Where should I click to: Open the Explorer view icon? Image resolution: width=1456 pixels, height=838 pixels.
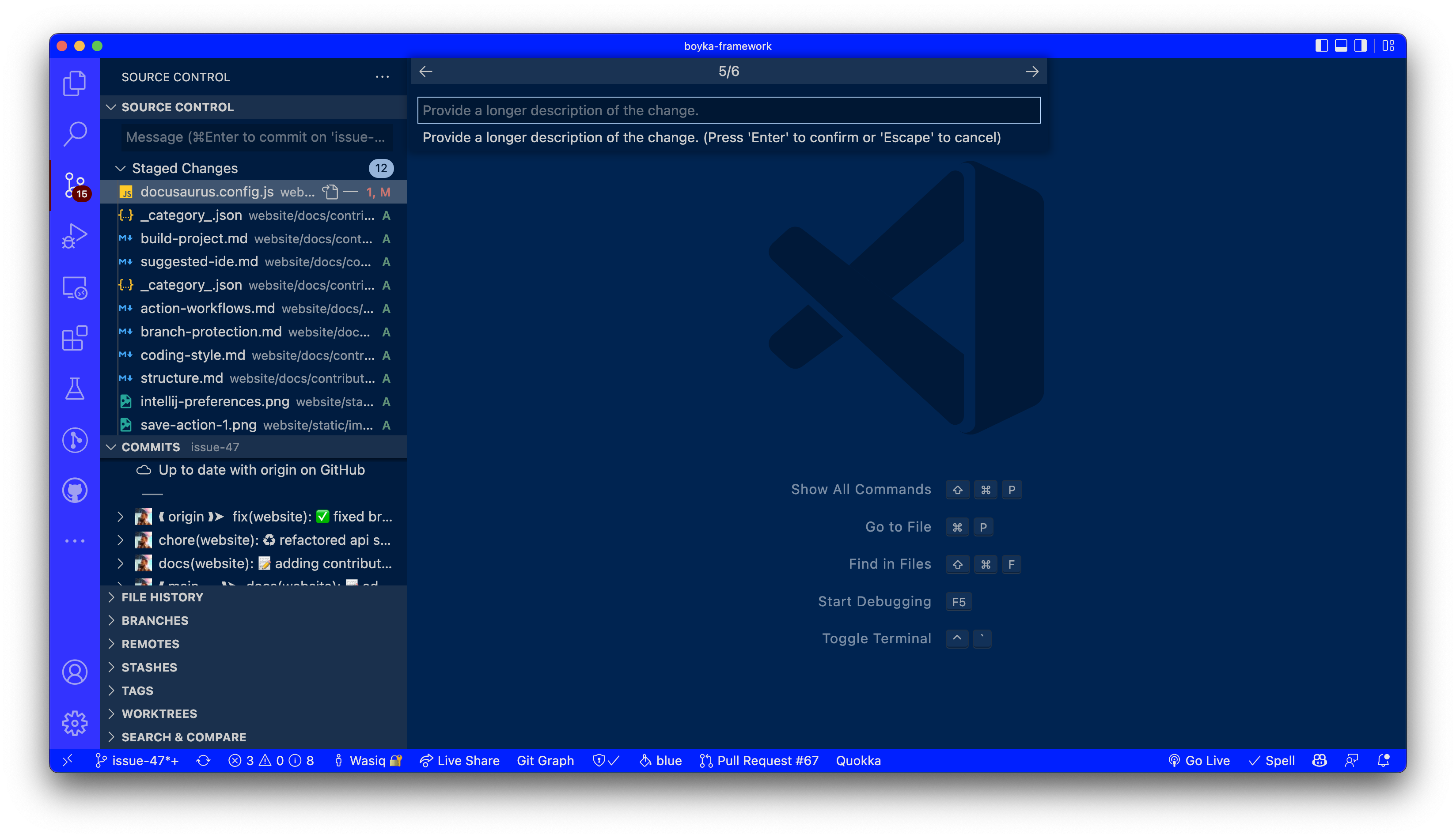(74, 83)
